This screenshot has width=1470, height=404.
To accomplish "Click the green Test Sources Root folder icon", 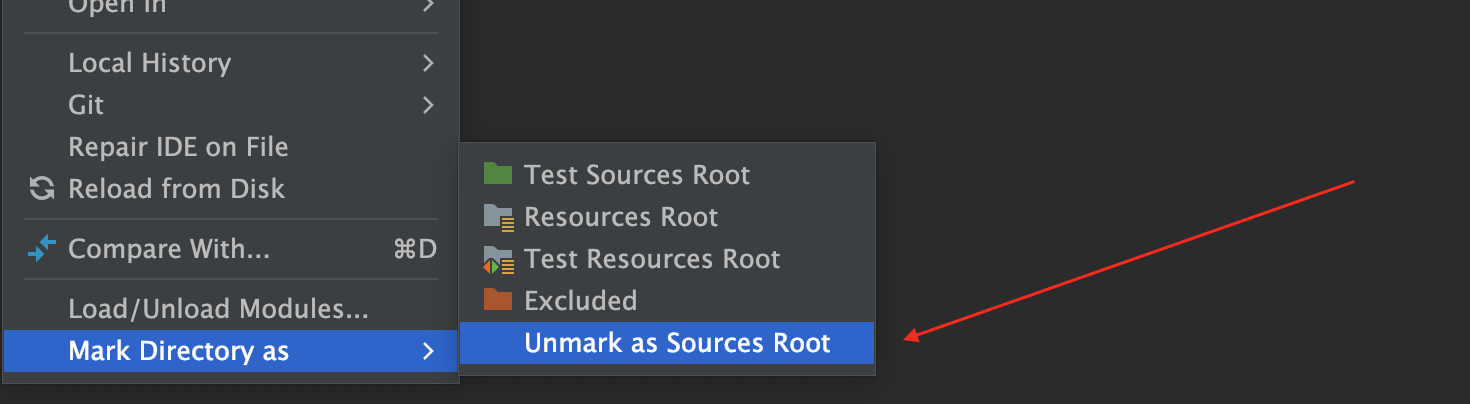I will pos(497,175).
